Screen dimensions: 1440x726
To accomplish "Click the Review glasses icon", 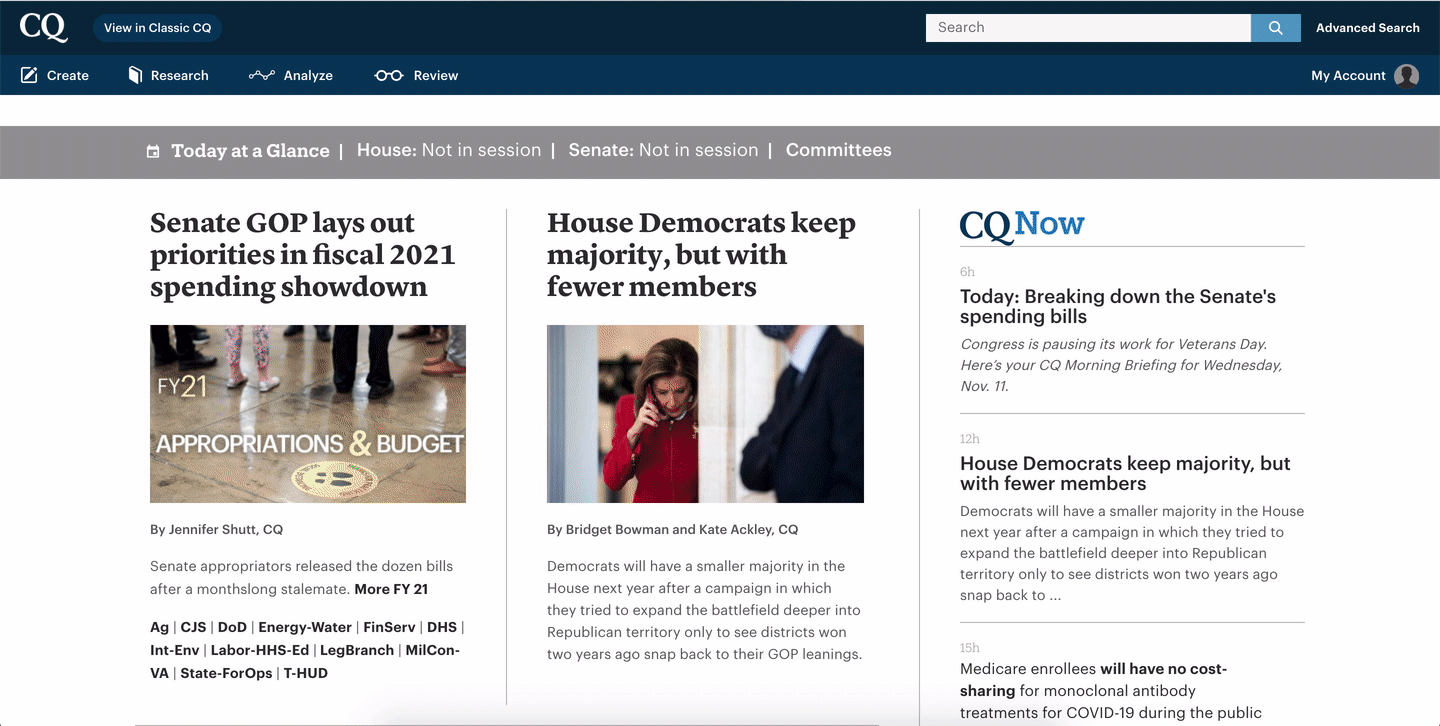I will tap(388, 75).
